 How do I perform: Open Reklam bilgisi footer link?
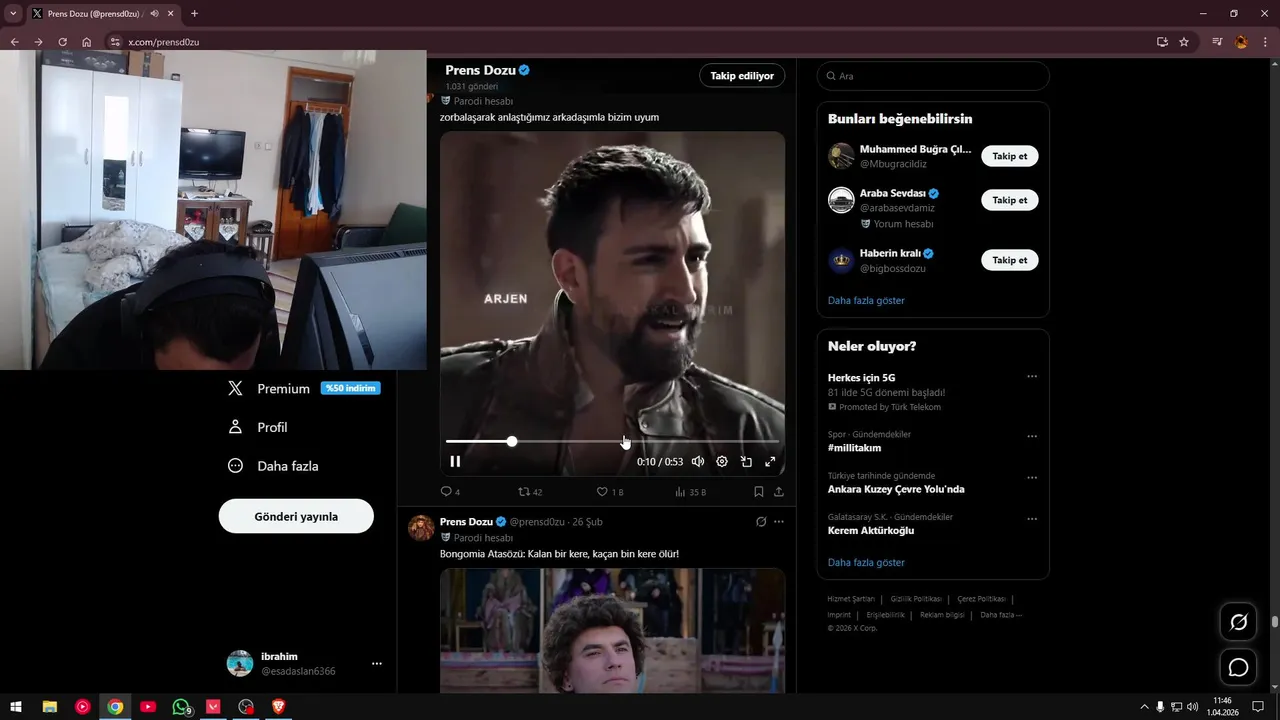[x=942, y=615]
